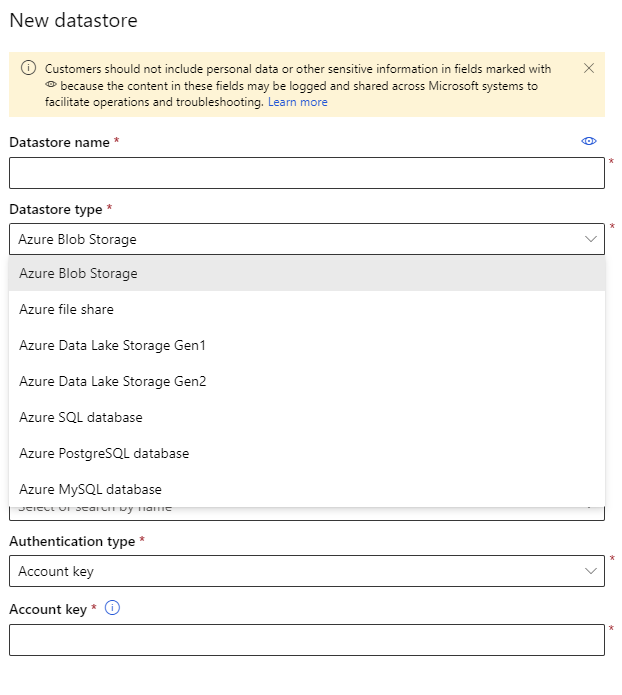Choose Azure file share option
The height and width of the screenshot is (695, 622).
click(x=307, y=309)
